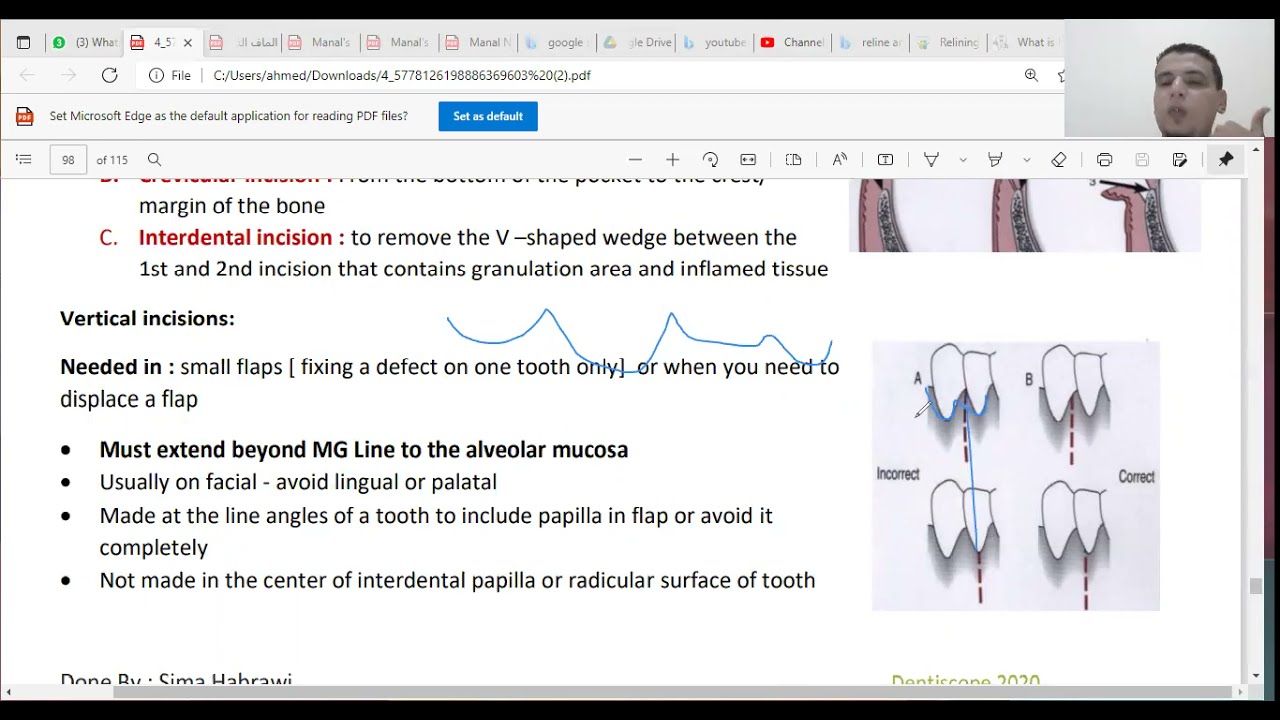Switch to the Channel YouTube tab
This screenshot has width=1280, height=720.
[794, 43]
